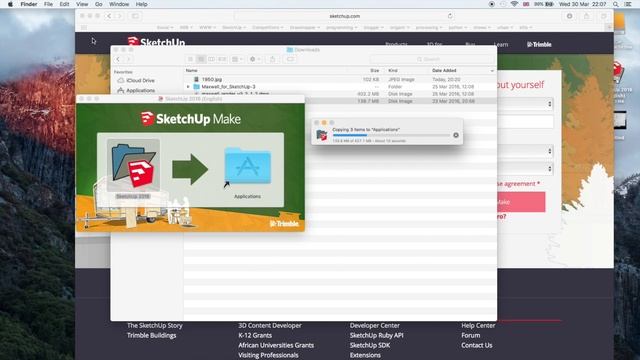Select the SketchUp disk icon on desktop
640x360 pixels.
pos(619,73)
